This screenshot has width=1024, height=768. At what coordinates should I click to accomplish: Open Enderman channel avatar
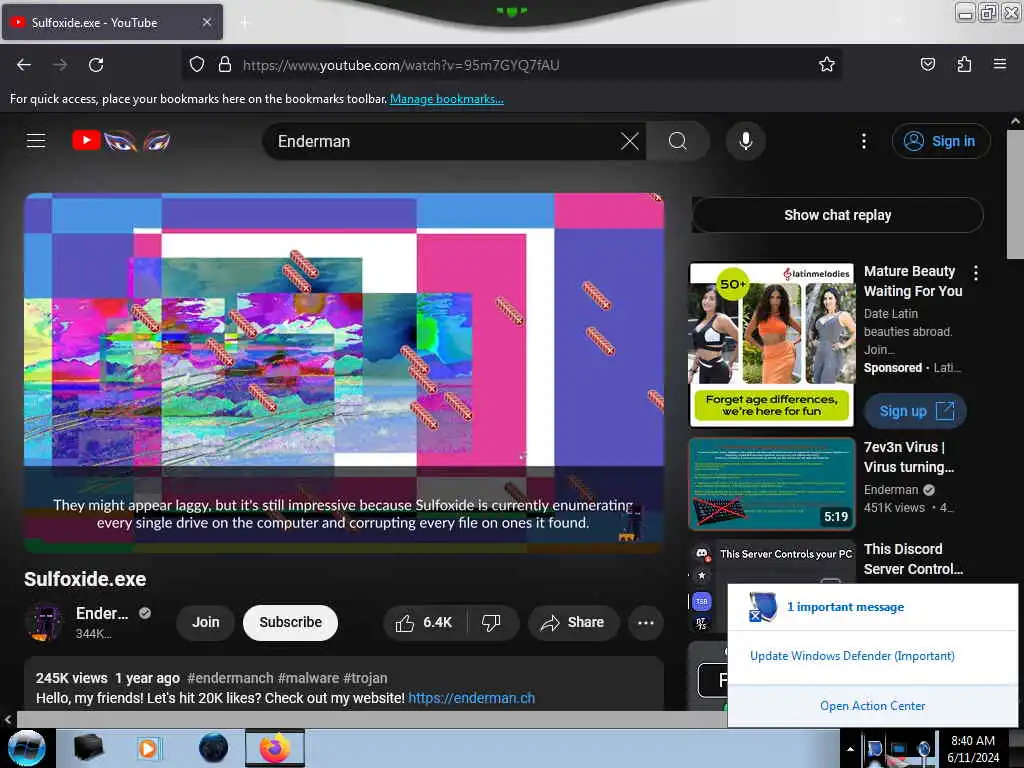click(x=44, y=622)
